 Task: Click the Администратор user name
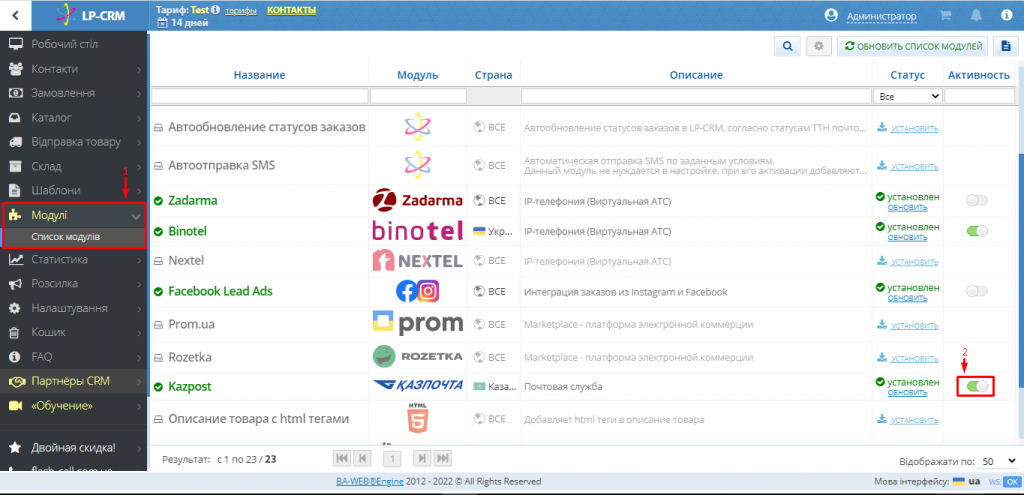(881, 16)
